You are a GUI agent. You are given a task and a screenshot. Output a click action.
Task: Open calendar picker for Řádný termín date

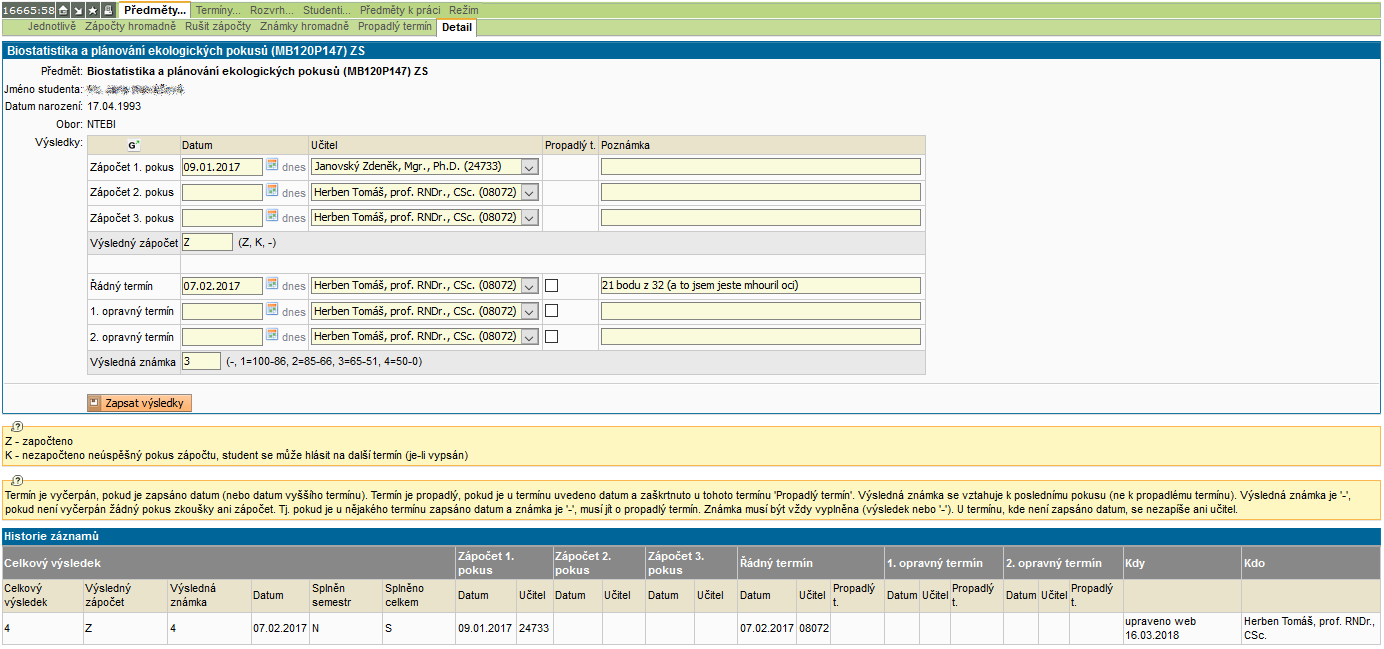point(272,285)
